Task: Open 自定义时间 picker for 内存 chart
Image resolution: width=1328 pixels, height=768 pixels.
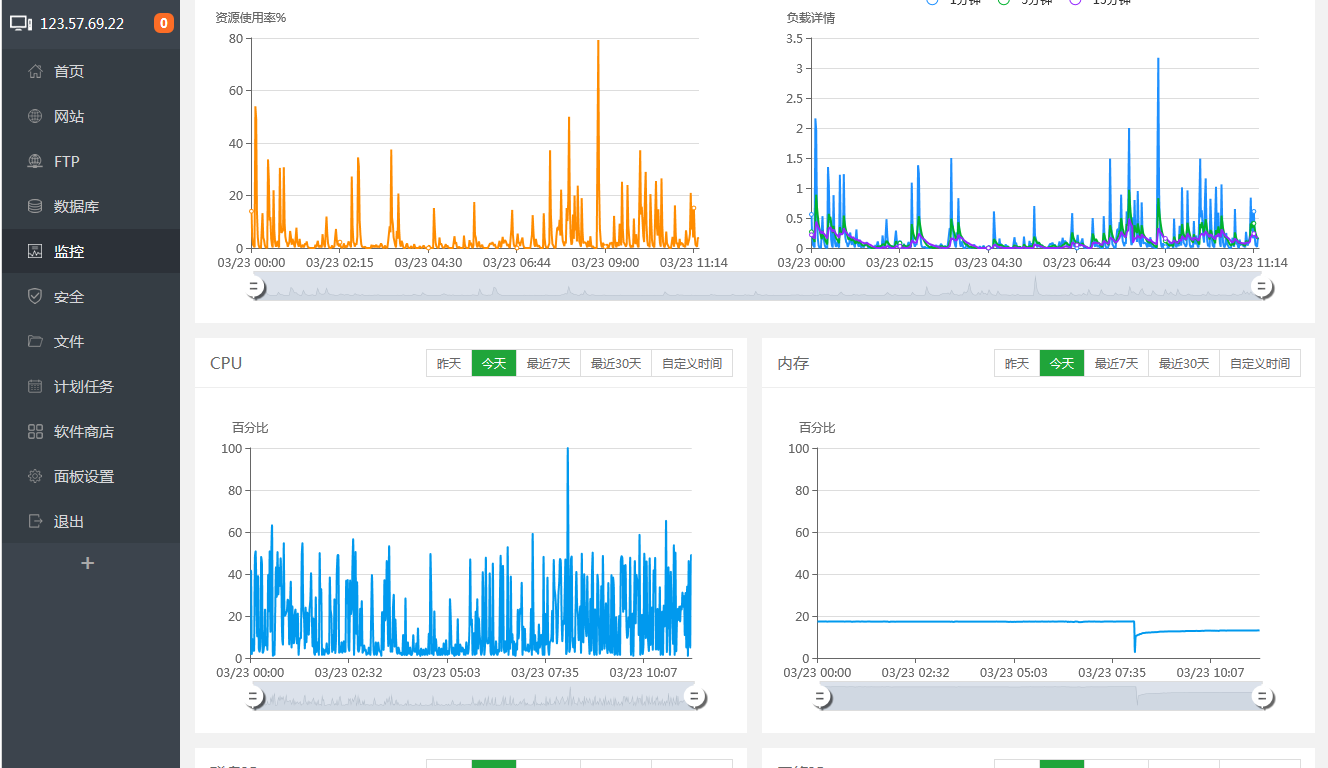Action: (1260, 363)
